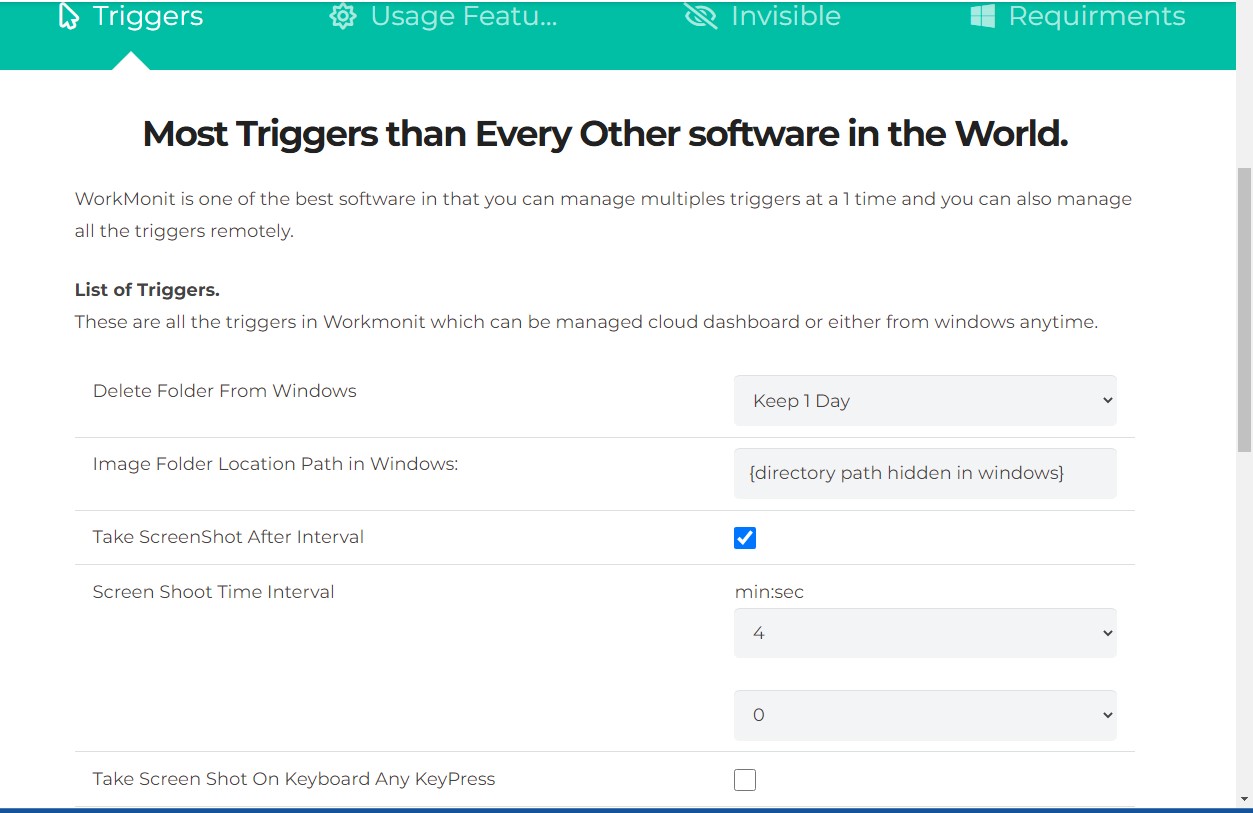Open the Usage Features tab label

coord(463,17)
